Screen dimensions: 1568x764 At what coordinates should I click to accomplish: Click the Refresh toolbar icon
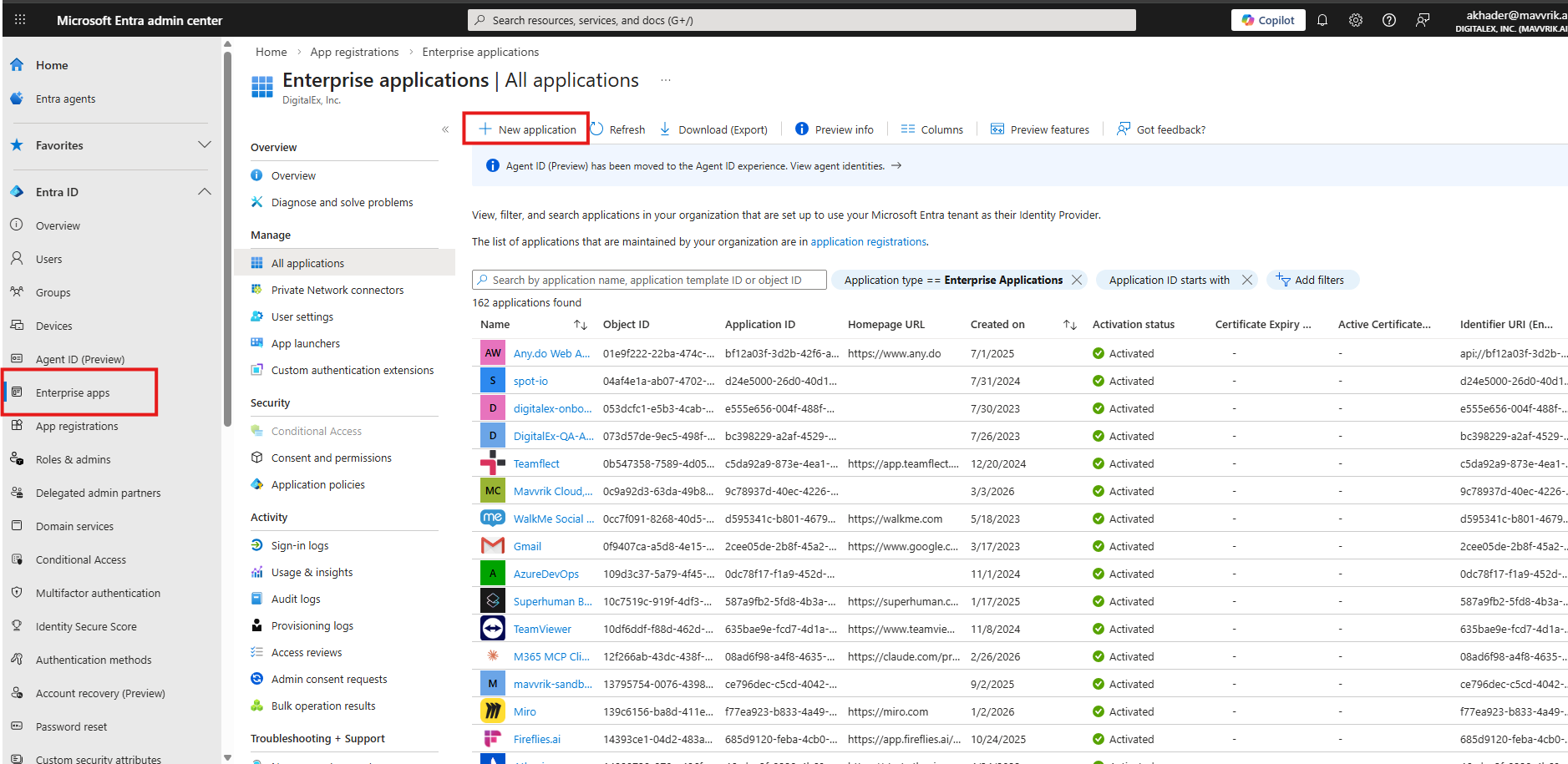click(597, 129)
